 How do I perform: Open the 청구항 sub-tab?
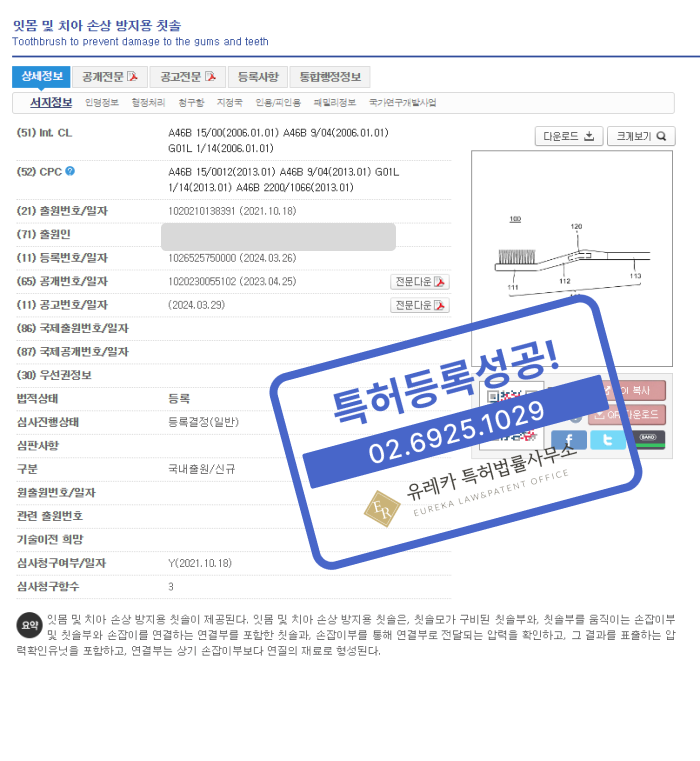tap(191, 103)
